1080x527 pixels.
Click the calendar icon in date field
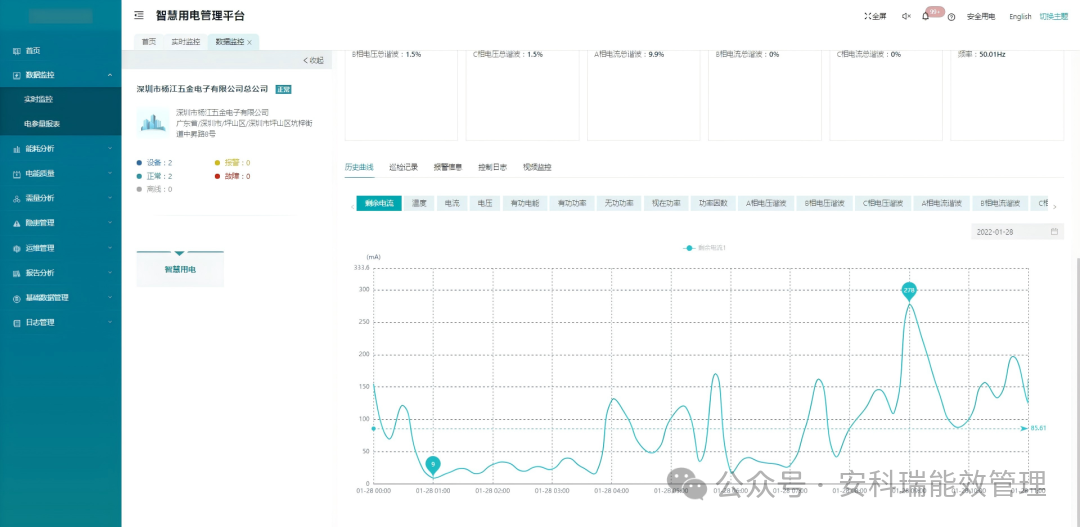(1054, 232)
